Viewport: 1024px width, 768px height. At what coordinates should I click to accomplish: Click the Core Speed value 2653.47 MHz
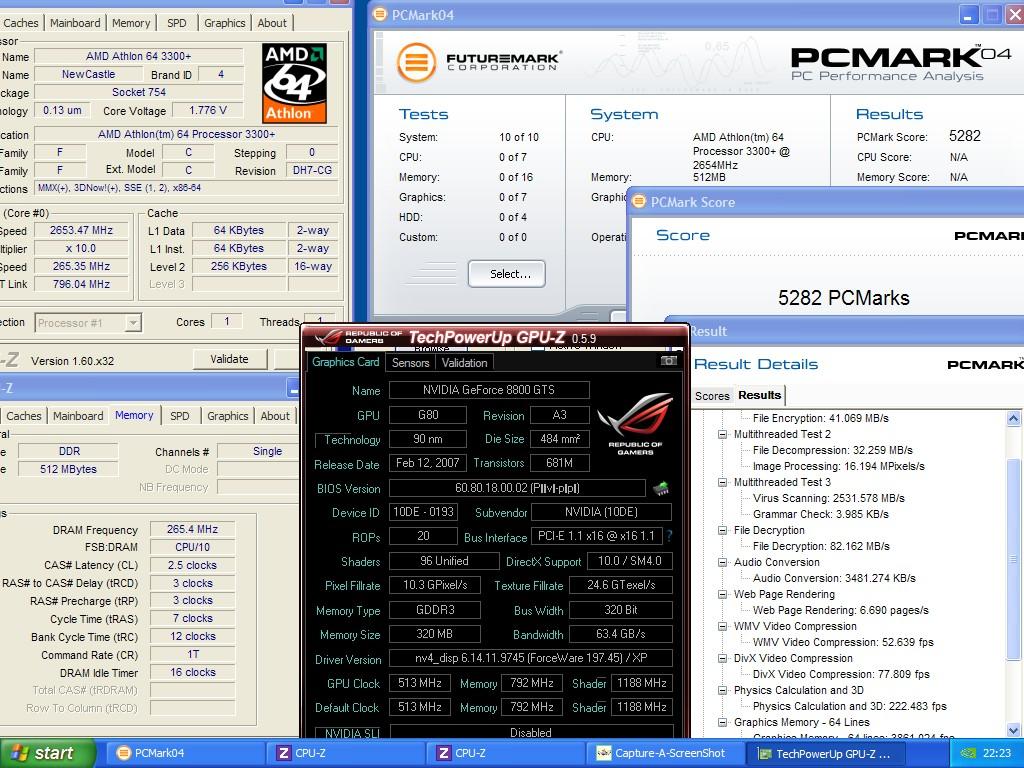point(81,231)
